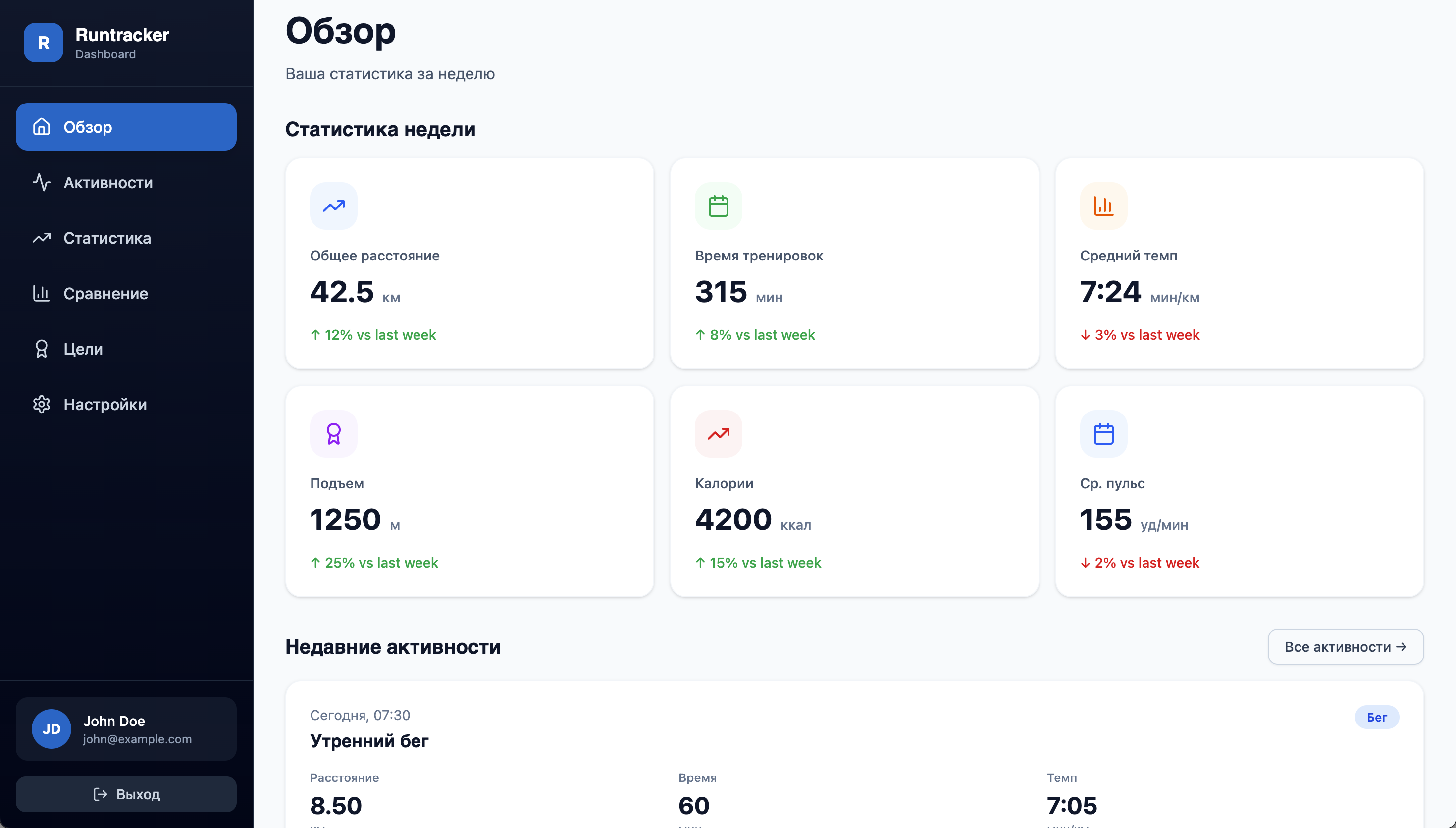1456x828 pixels.
Task: Select the Цели medal icon
Action: (x=42, y=349)
